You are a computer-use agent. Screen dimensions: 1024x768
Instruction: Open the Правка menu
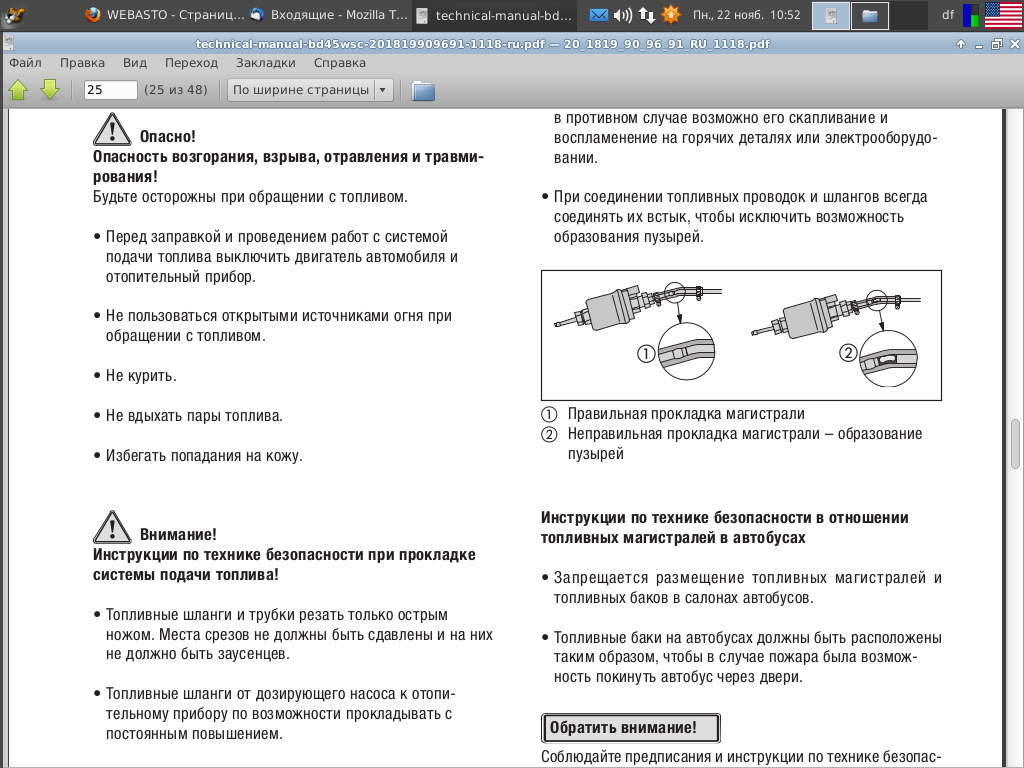[82, 63]
